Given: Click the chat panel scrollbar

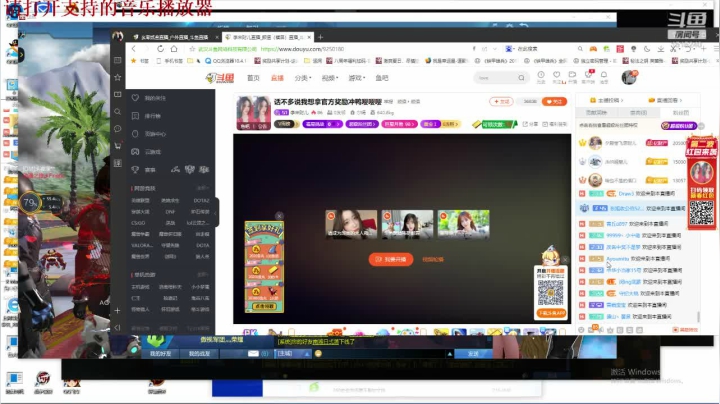Looking at the screenshot, I should (698, 317).
